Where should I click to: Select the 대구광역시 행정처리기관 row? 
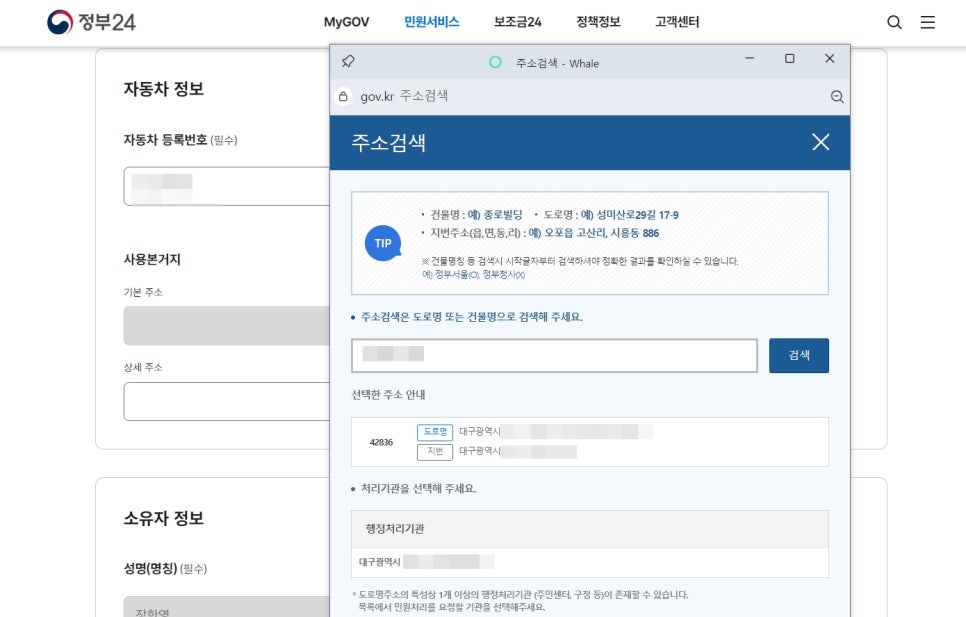[x=590, y=562]
